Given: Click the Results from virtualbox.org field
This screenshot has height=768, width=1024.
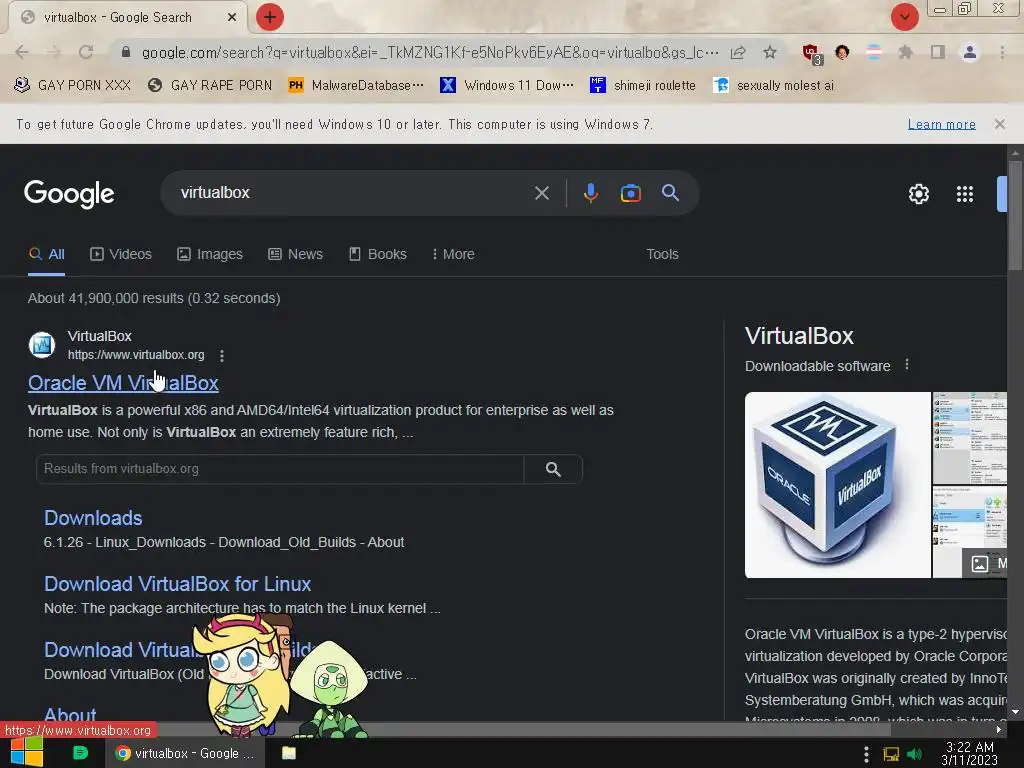Looking at the screenshot, I should tap(280, 469).
